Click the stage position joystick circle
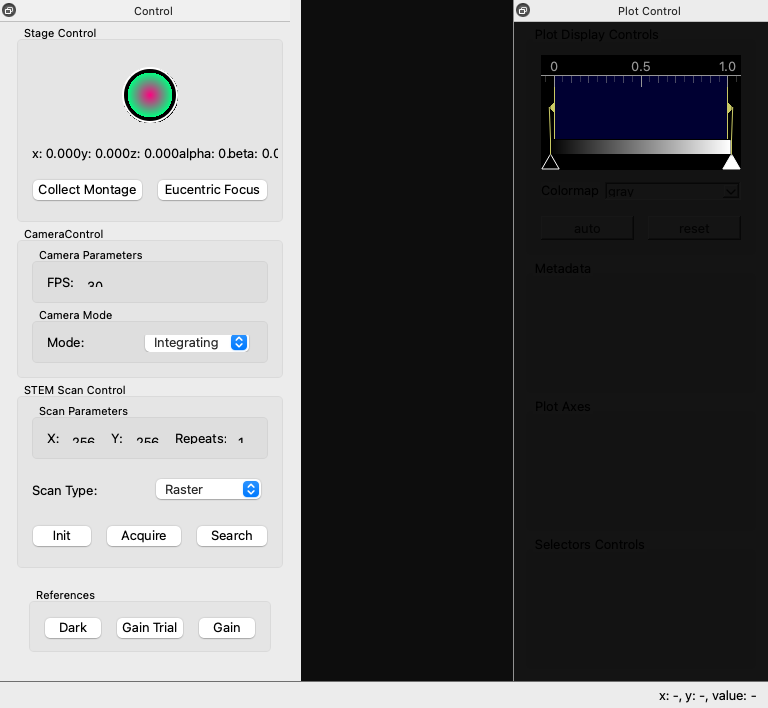 [x=150, y=95]
